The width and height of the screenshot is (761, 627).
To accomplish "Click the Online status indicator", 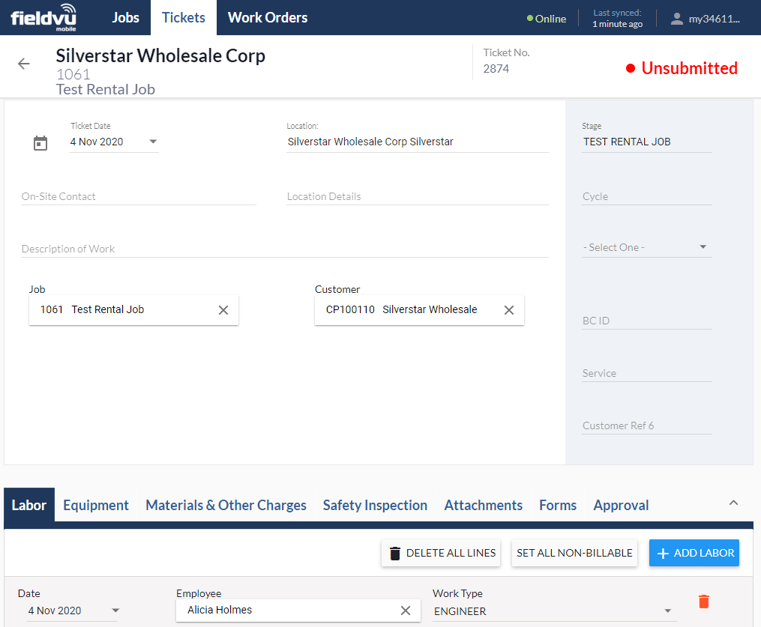I will click(x=546, y=19).
